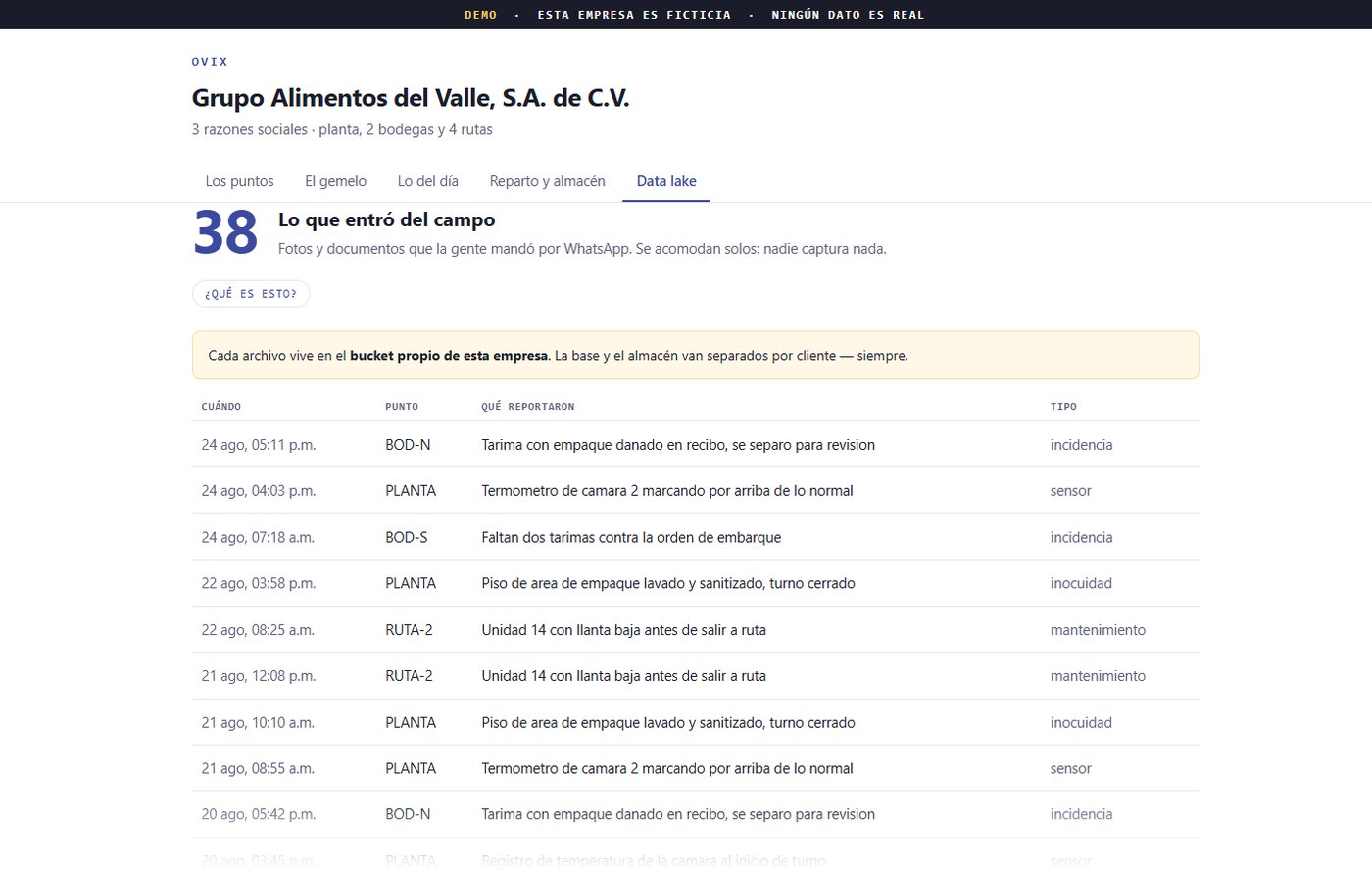Click sensor in the 21 ago 08:55 row

1071,769
